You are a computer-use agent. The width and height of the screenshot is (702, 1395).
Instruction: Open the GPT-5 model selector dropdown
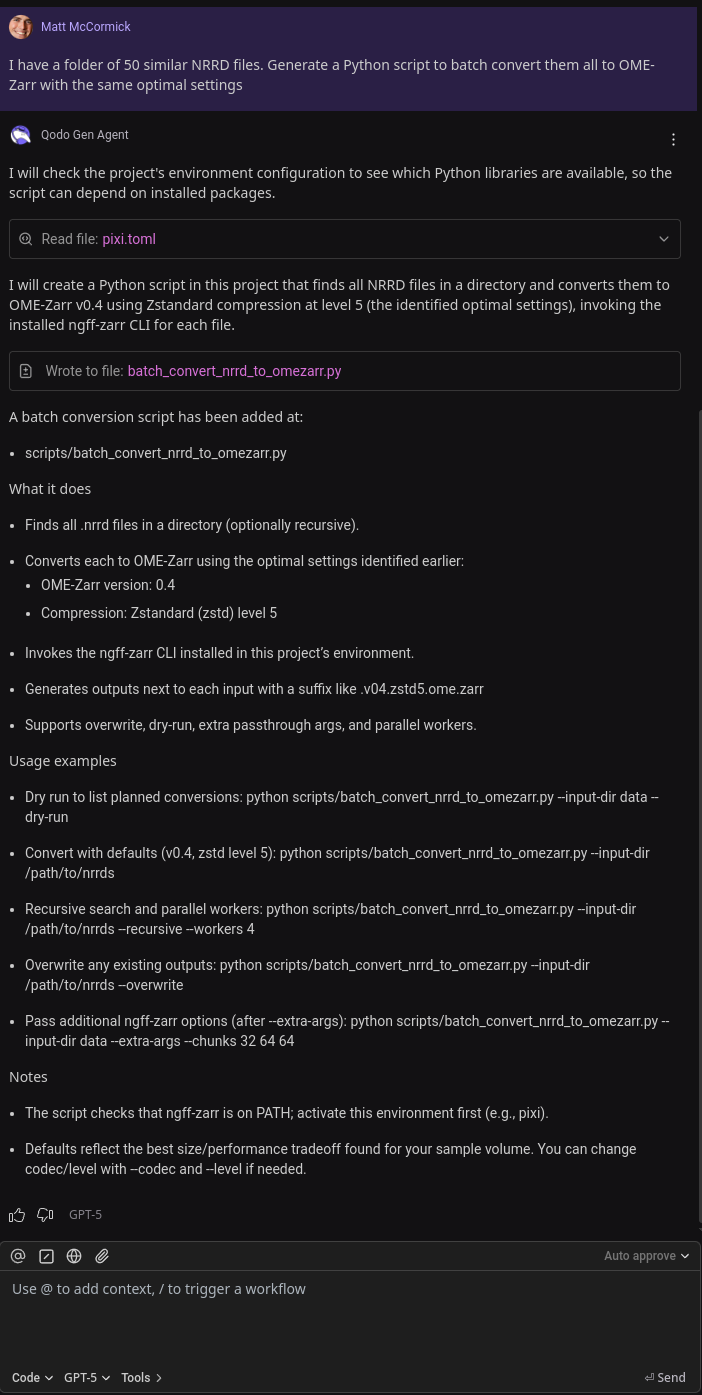point(87,1377)
